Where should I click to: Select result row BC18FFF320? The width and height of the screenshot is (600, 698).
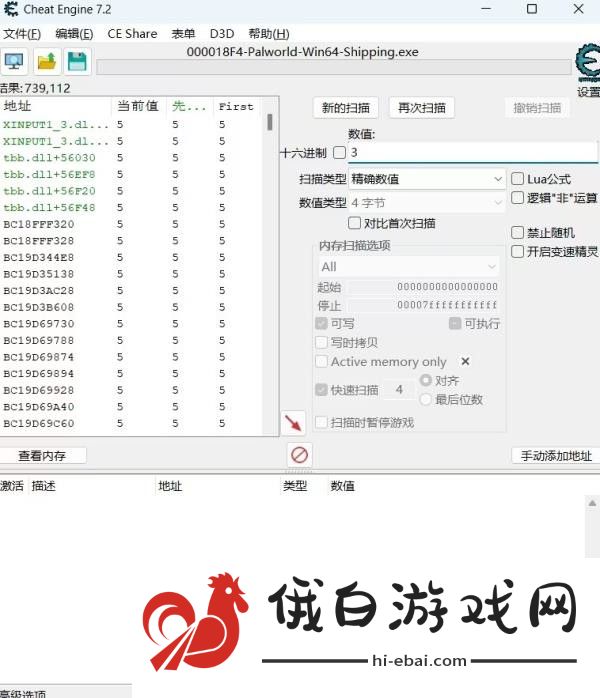pyautogui.click(x=132, y=224)
